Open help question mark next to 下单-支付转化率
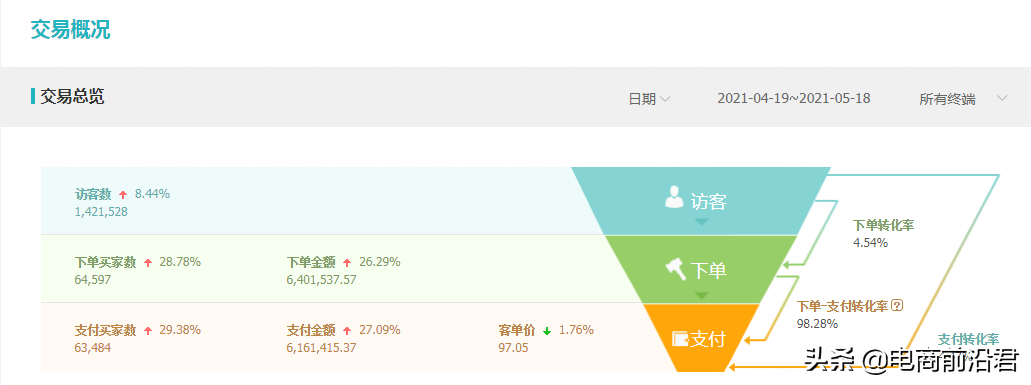Image resolution: width=1031 pixels, height=385 pixels. (898, 306)
